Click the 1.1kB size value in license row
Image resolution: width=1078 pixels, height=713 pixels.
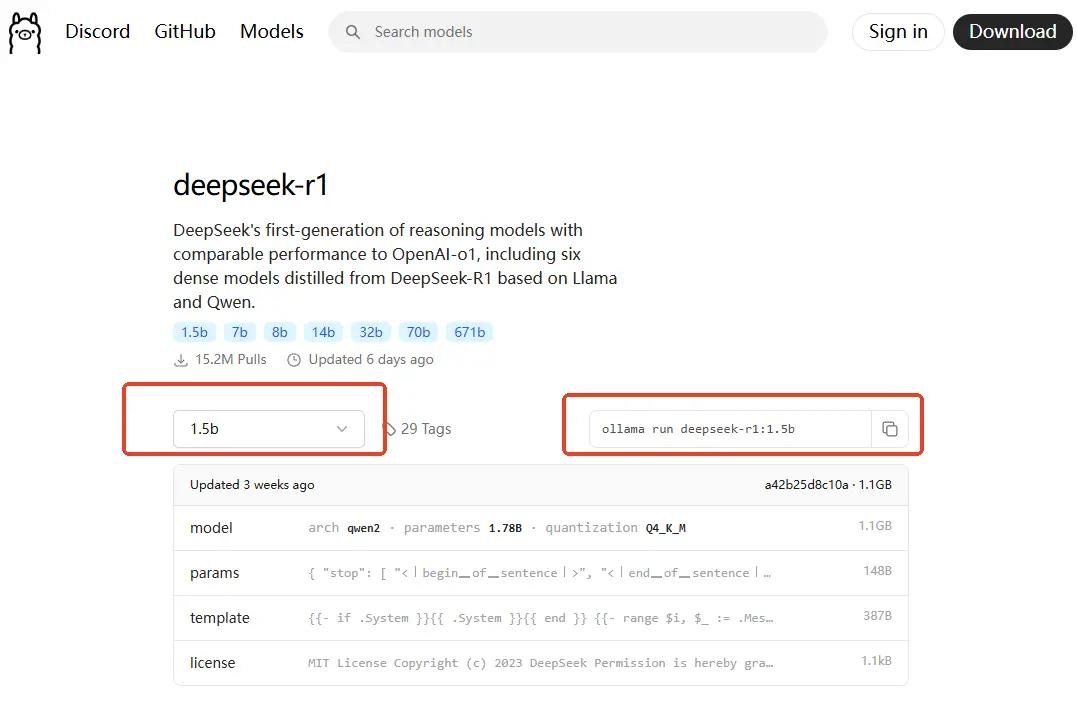point(877,661)
